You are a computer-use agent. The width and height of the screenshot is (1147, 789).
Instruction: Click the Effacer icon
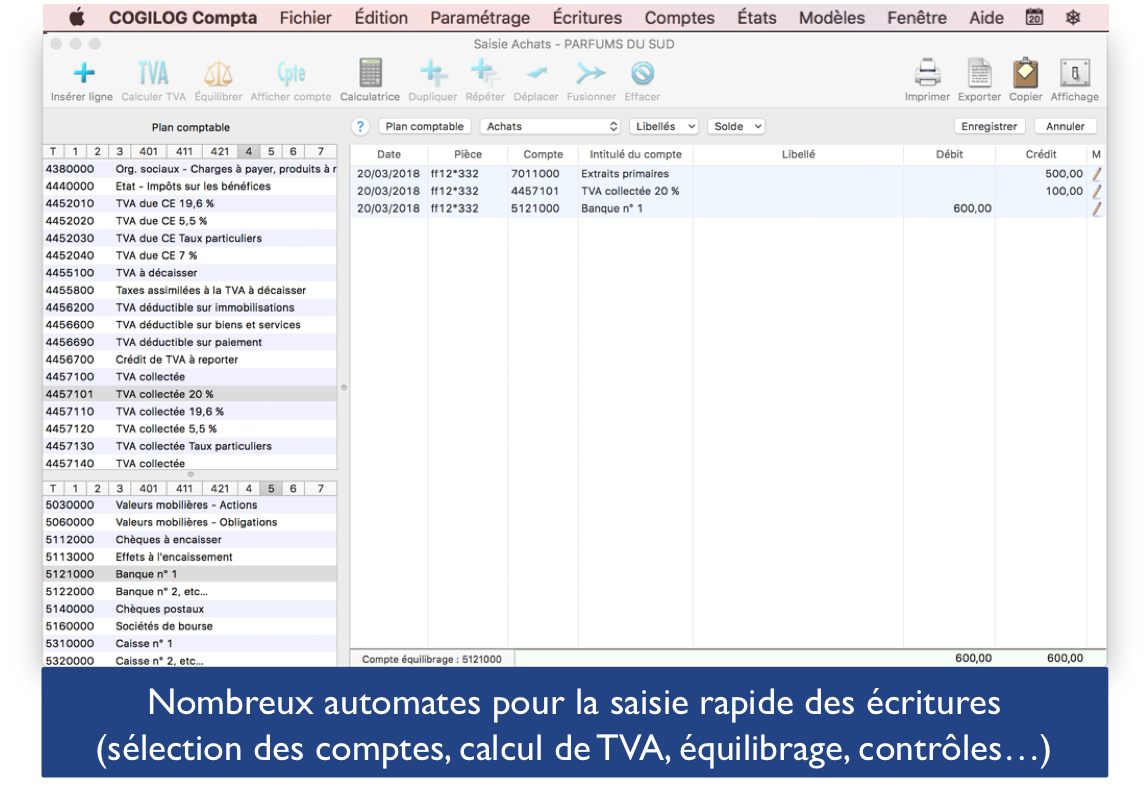pyautogui.click(x=642, y=73)
